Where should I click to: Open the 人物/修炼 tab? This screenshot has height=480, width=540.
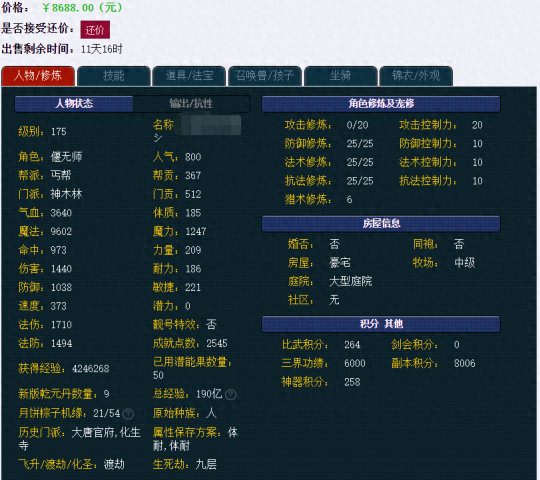(x=38, y=76)
